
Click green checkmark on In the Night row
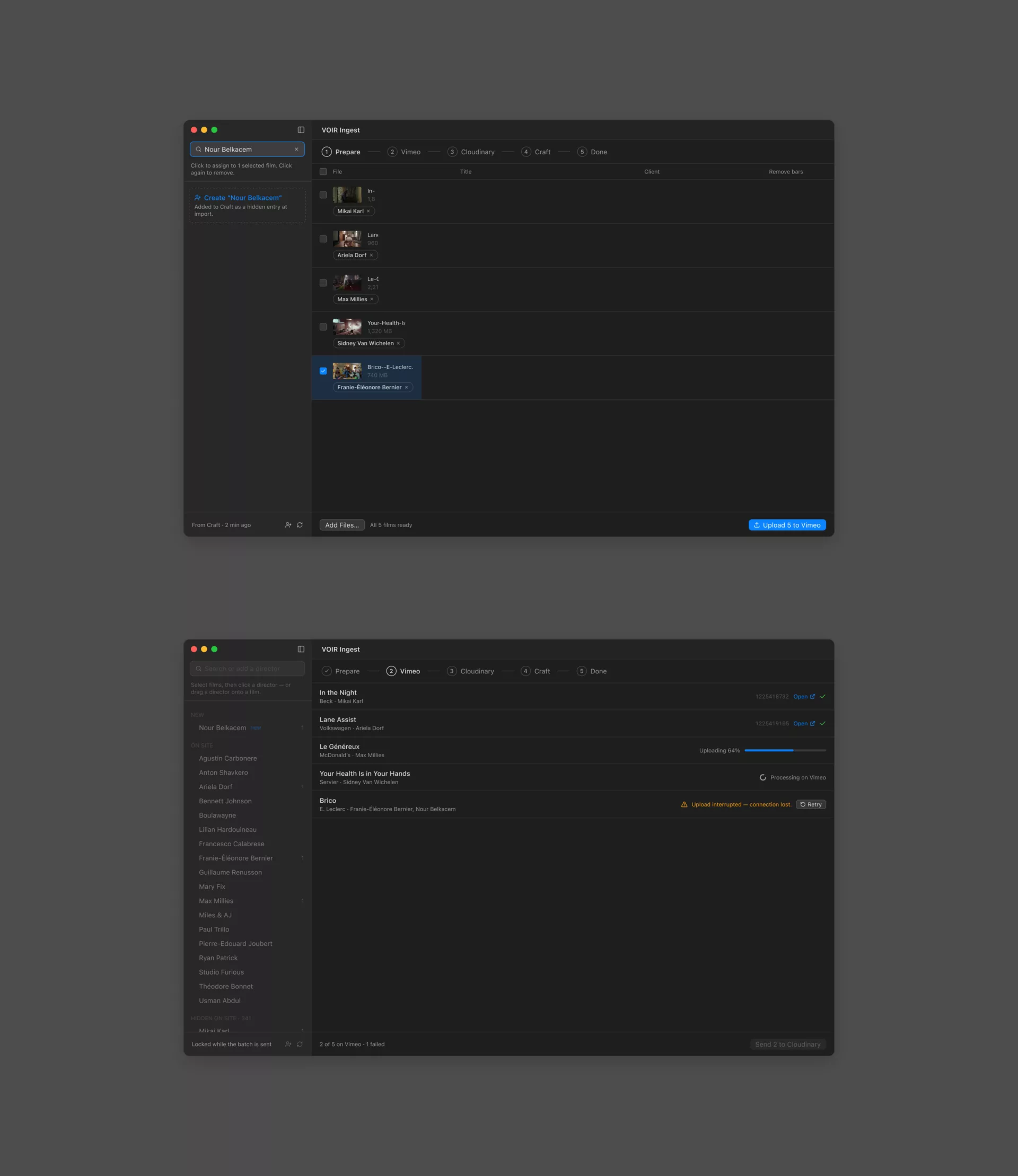click(x=822, y=697)
